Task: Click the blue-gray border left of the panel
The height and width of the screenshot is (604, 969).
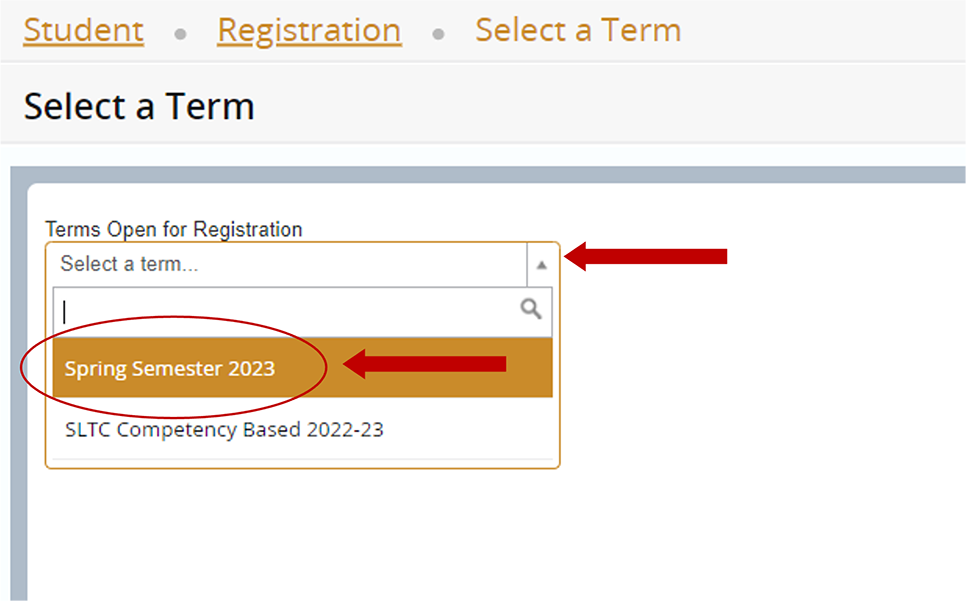Action: pyautogui.click(x=18, y=400)
